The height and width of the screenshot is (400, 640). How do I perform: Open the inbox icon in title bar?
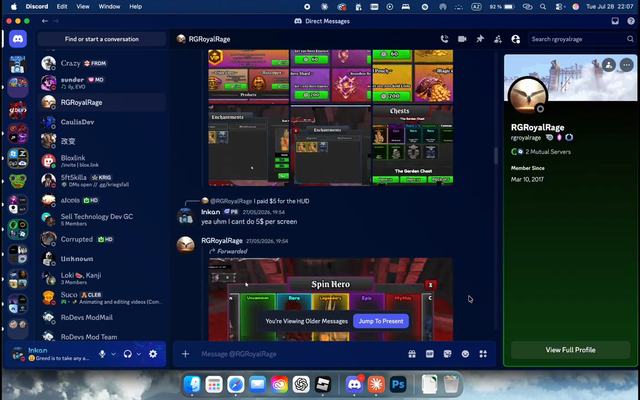pos(615,21)
